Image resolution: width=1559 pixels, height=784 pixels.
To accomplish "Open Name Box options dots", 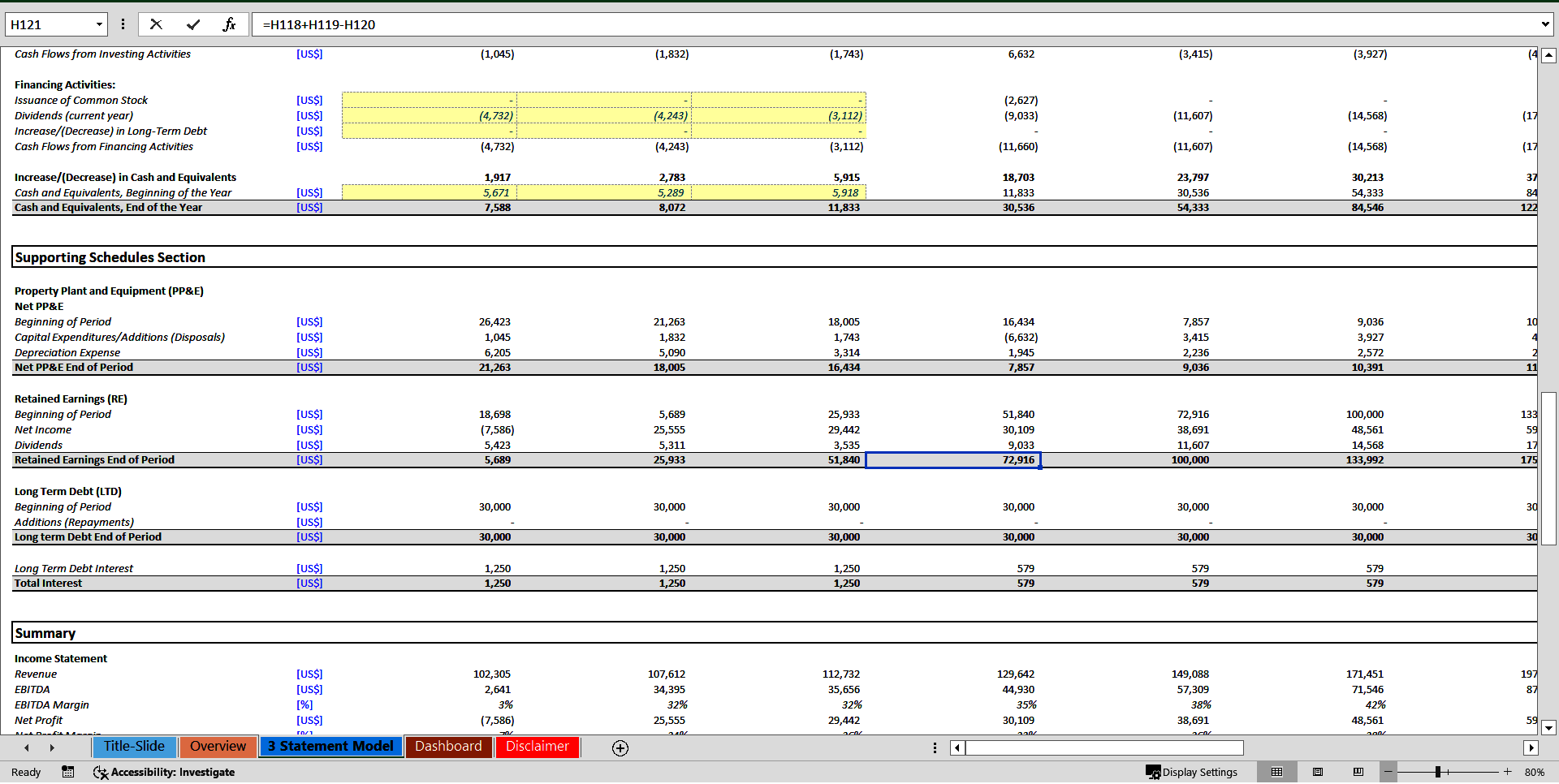I will [x=123, y=24].
